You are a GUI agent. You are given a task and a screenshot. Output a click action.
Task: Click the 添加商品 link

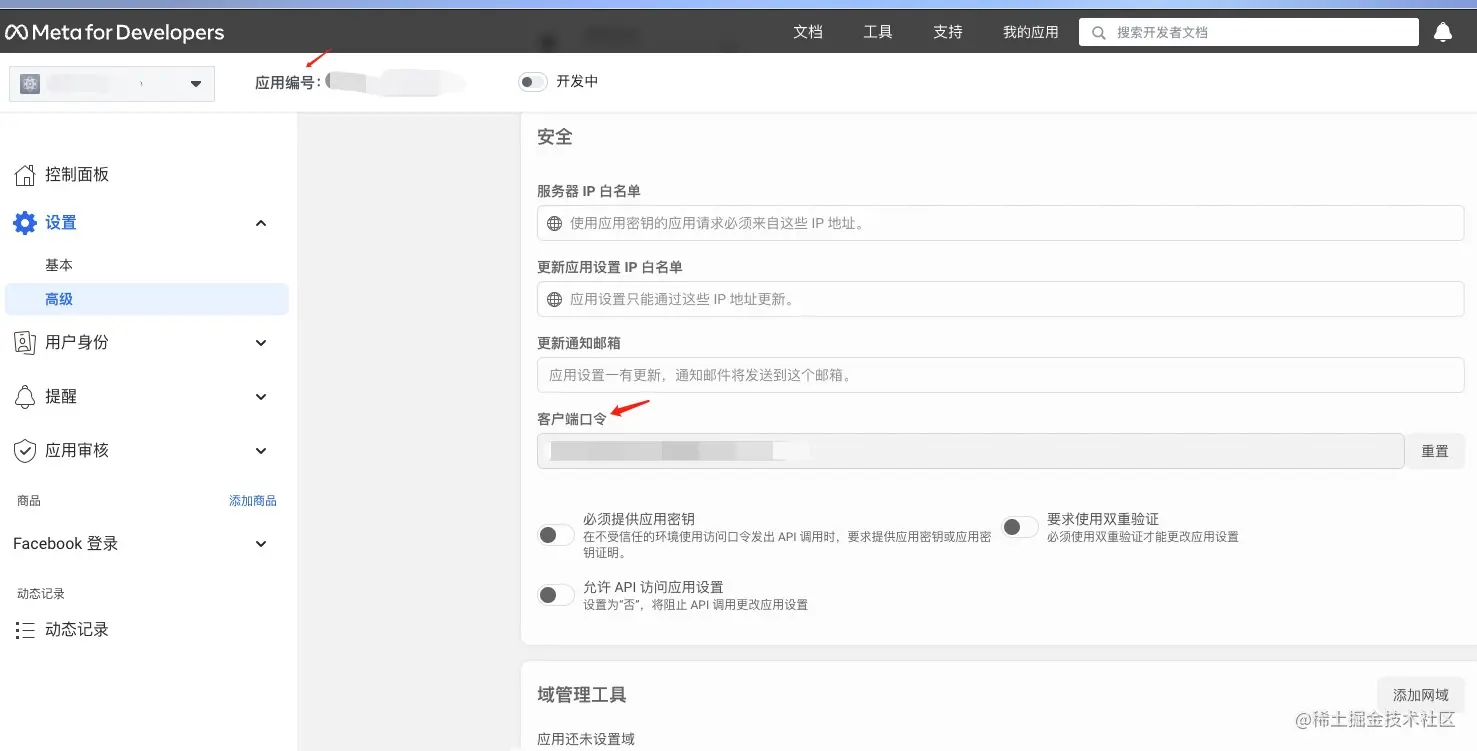tap(253, 501)
